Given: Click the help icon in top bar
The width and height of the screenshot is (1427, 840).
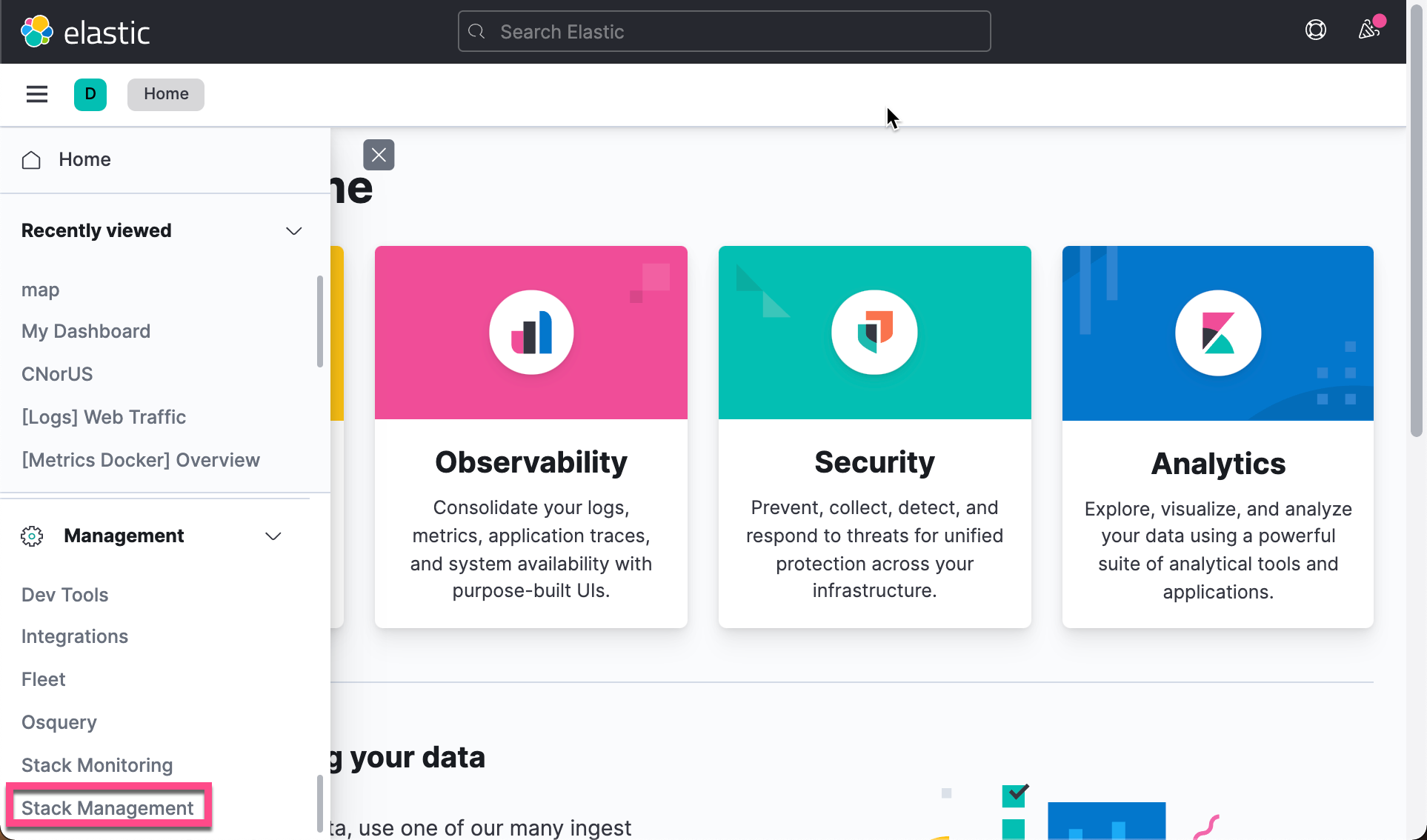Looking at the screenshot, I should click(1316, 30).
